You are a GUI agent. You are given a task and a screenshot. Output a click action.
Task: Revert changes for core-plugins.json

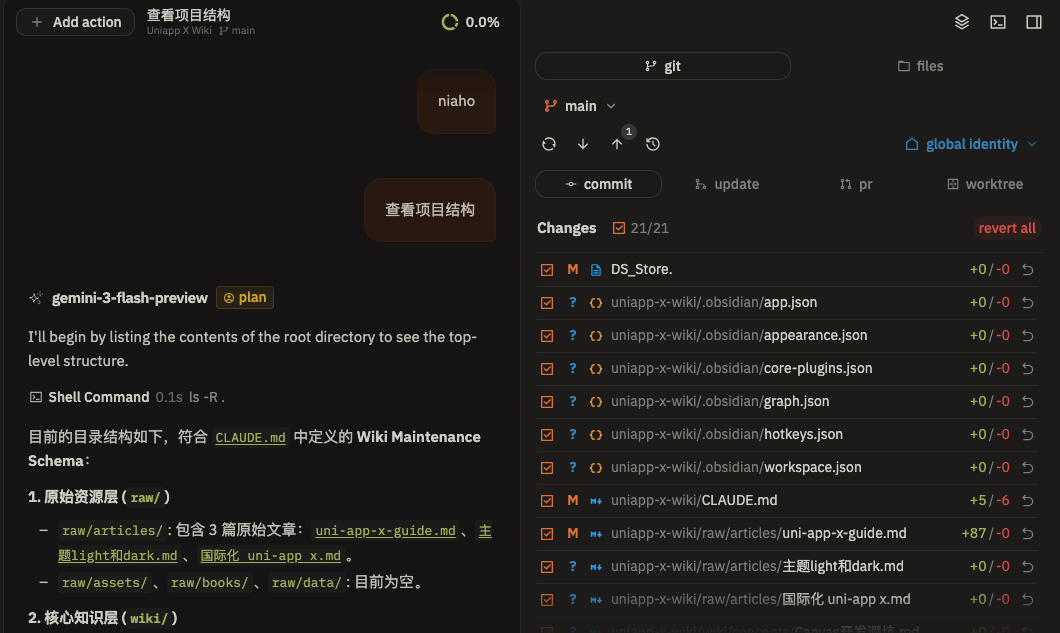point(1028,369)
